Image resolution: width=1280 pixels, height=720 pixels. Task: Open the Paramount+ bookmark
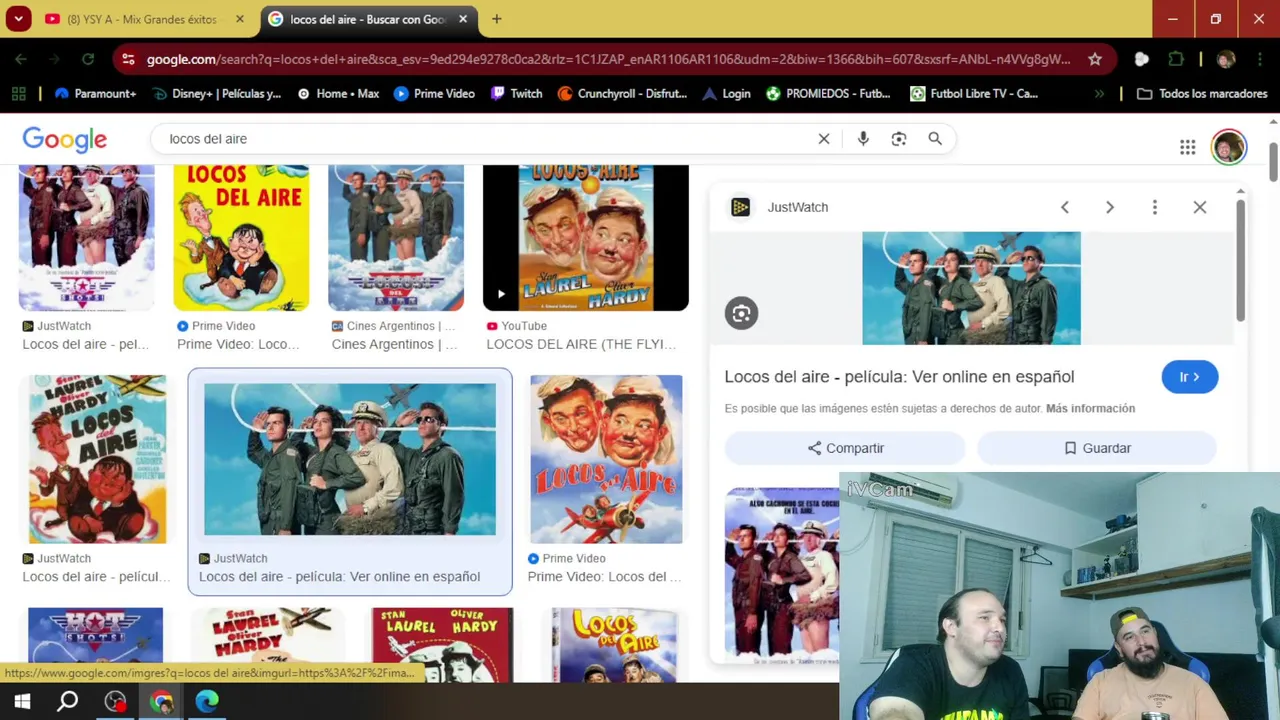tap(95, 94)
